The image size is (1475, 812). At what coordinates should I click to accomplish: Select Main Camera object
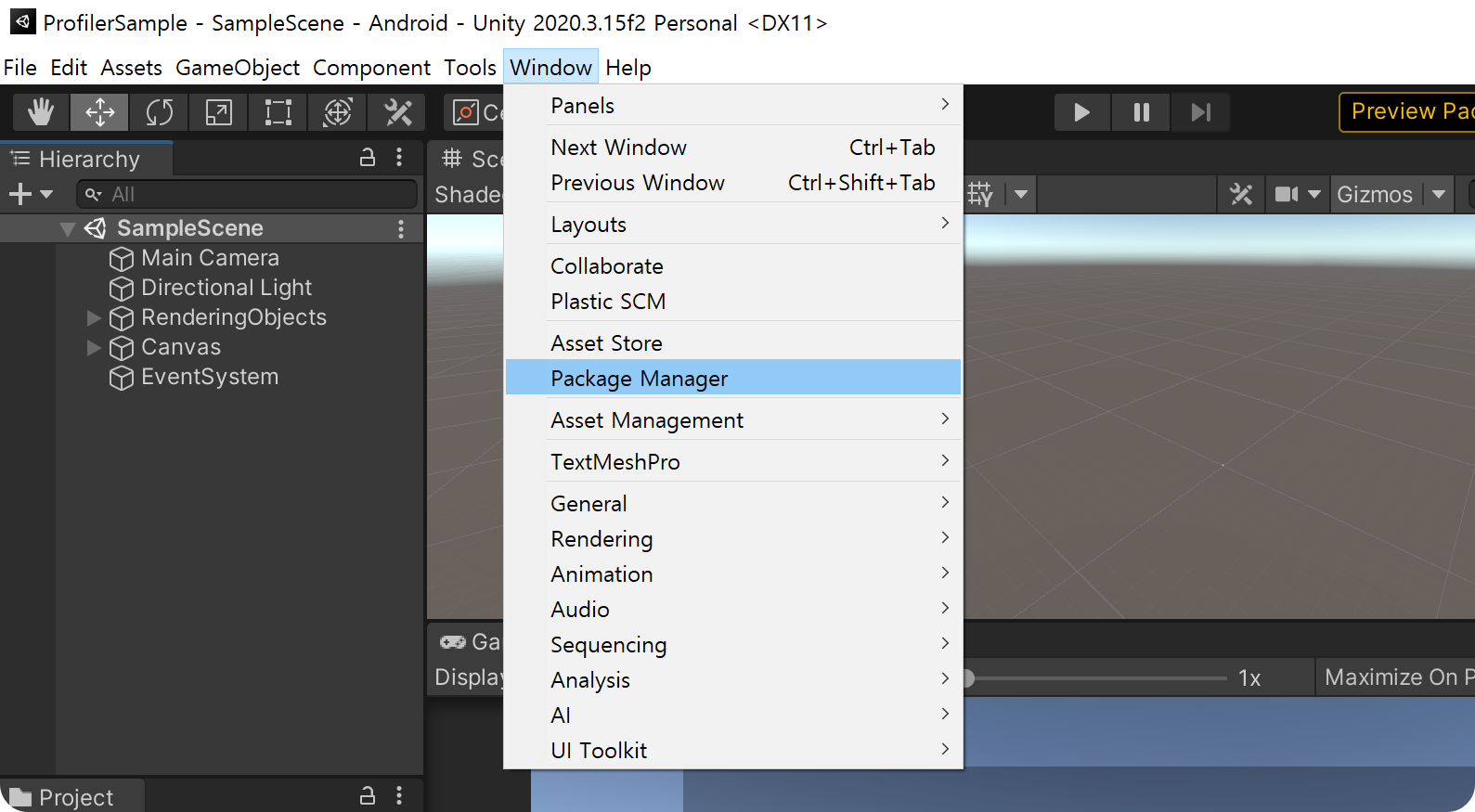(x=210, y=258)
